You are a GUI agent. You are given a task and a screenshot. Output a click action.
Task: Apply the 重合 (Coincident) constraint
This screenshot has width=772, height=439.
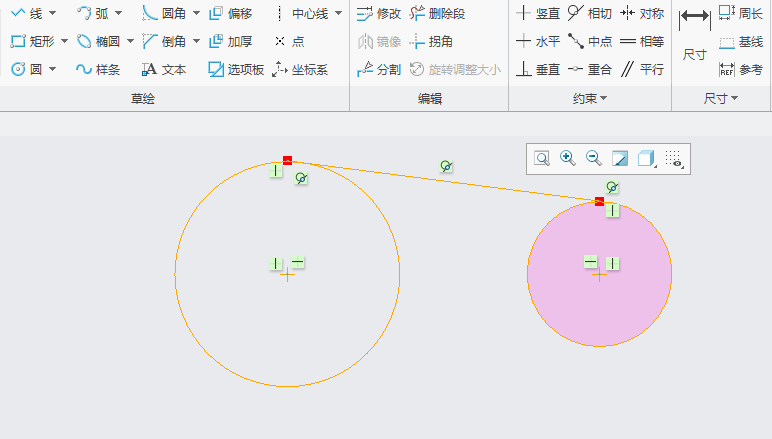tap(589, 69)
